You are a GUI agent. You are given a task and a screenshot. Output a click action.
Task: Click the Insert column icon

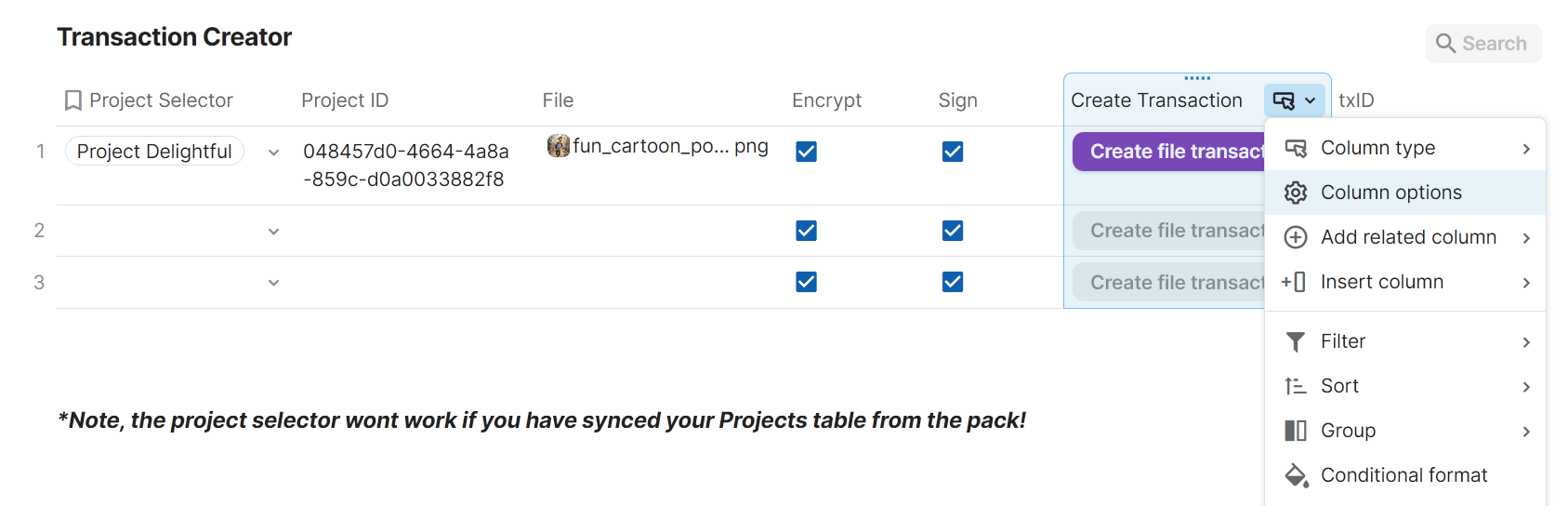1295,282
